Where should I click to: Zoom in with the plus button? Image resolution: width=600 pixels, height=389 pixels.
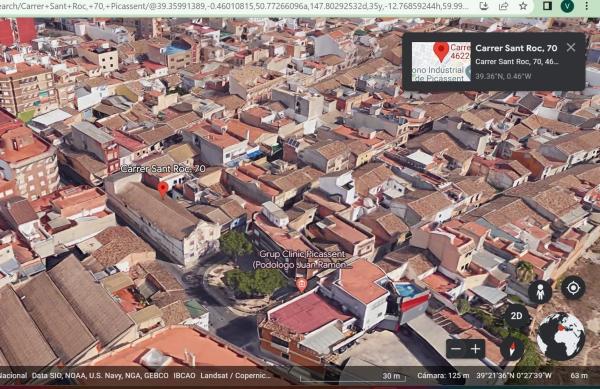[x=475, y=349]
